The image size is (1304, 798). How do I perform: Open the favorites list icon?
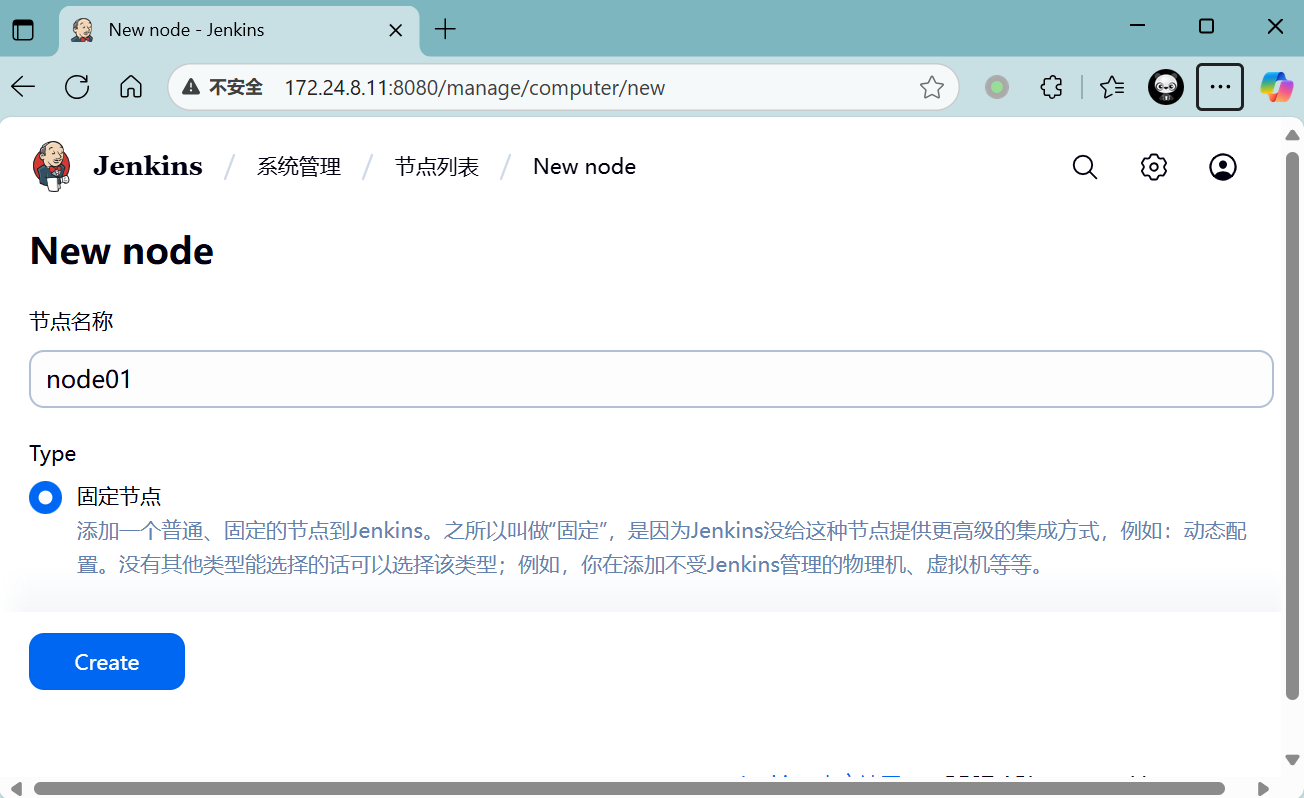[1112, 87]
